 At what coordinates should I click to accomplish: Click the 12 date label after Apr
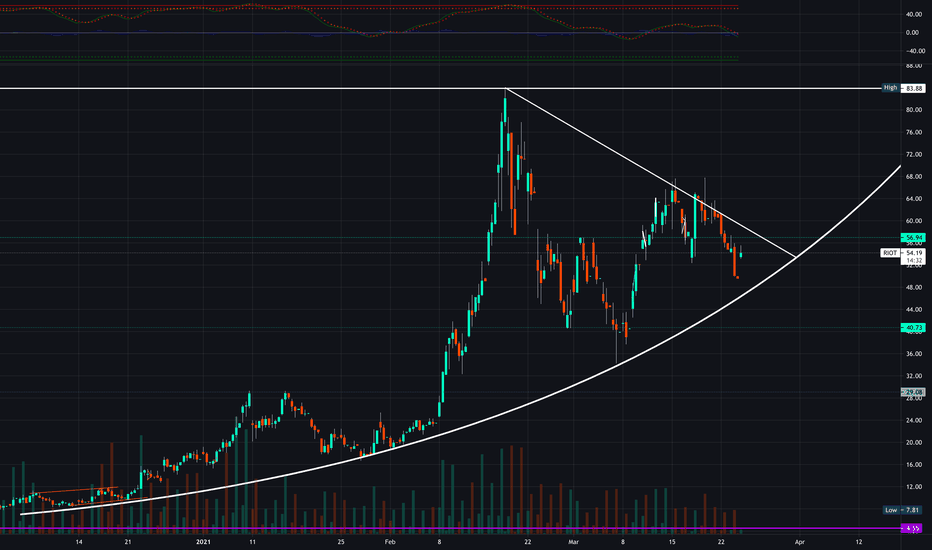point(859,542)
